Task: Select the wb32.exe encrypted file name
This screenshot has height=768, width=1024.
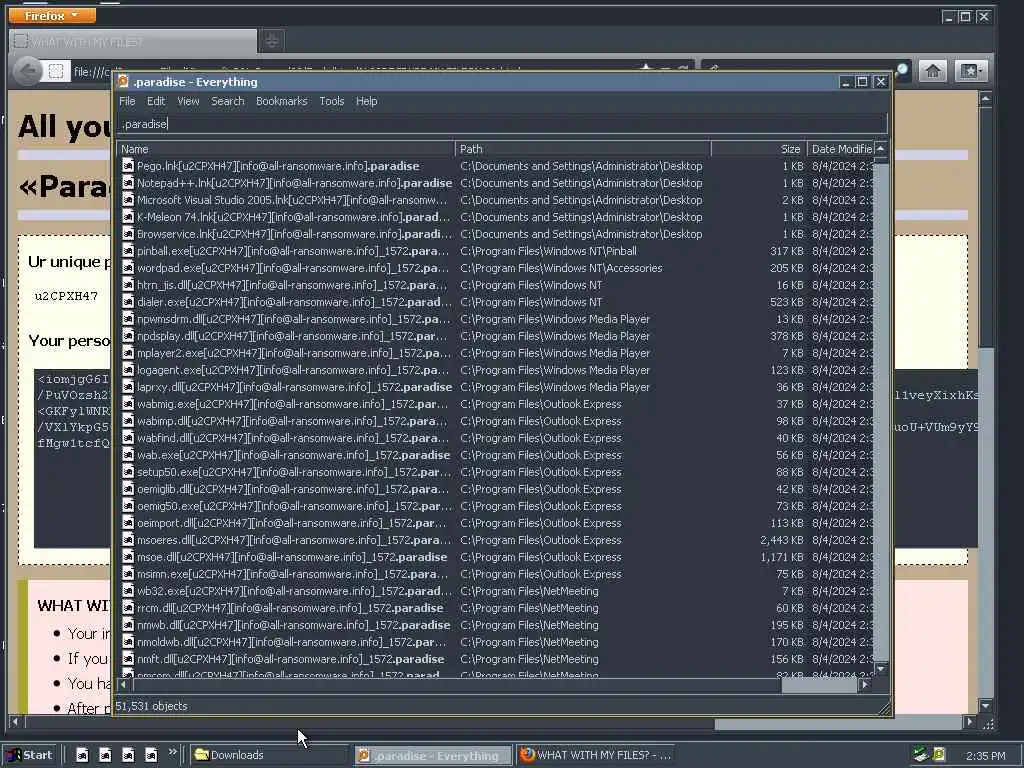Action: pyautogui.click(x=295, y=591)
